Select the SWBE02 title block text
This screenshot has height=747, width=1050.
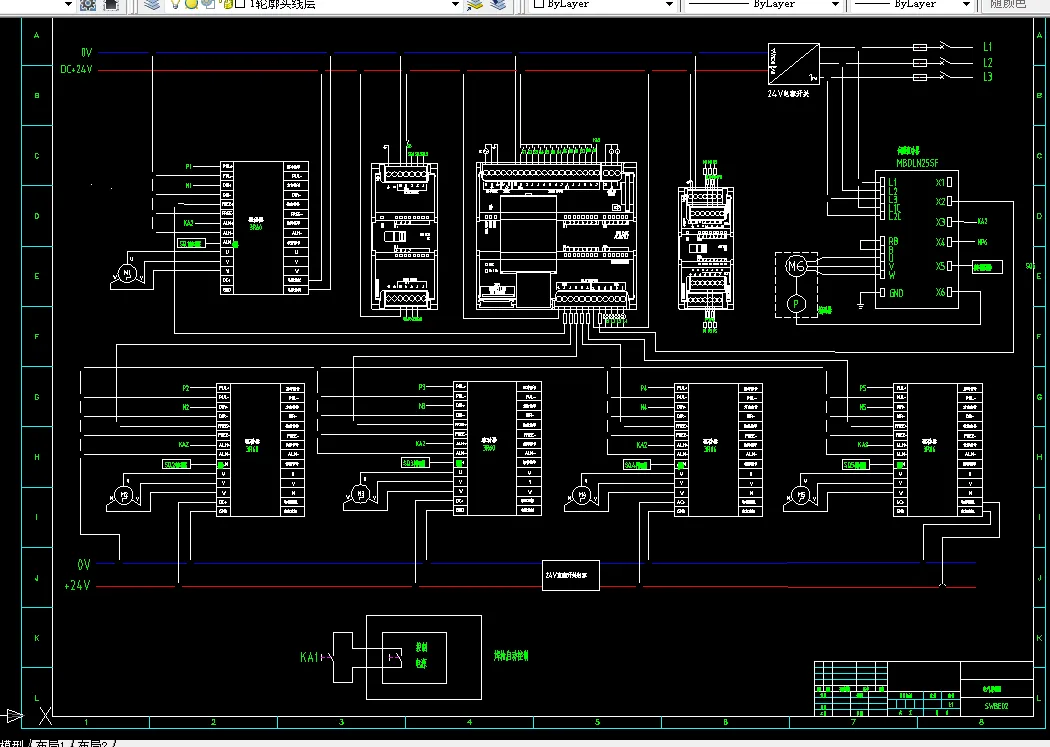pyautogui.click(x=996, y=706)
